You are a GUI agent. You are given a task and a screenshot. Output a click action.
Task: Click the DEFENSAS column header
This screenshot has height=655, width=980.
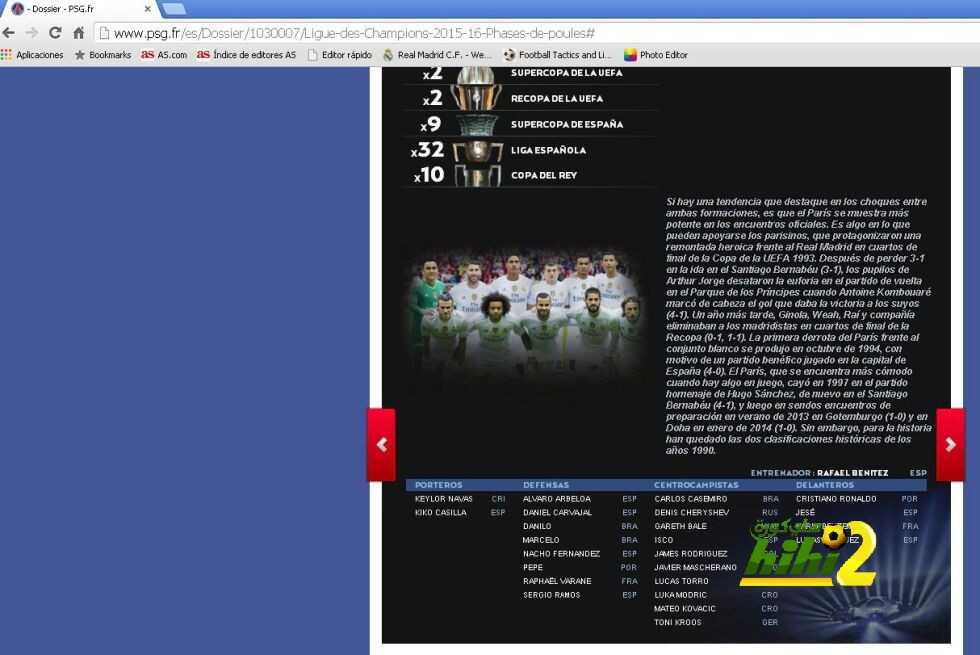(546, 485)
